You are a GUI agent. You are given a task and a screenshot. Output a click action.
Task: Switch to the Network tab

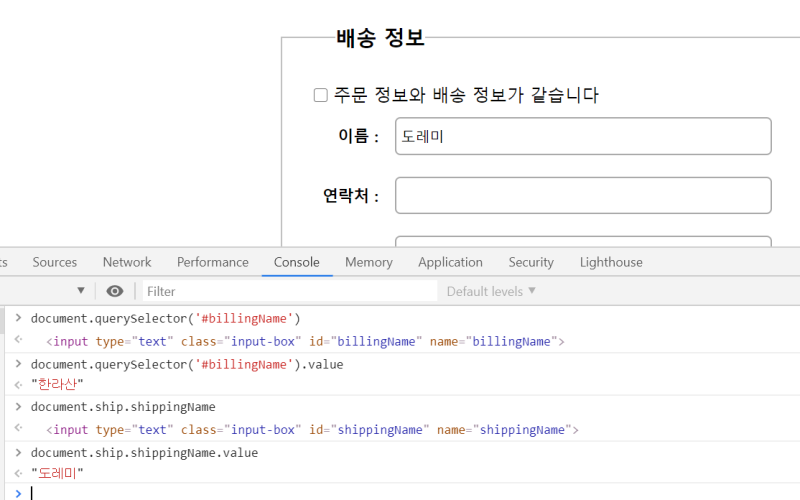(x=127, y=262)
